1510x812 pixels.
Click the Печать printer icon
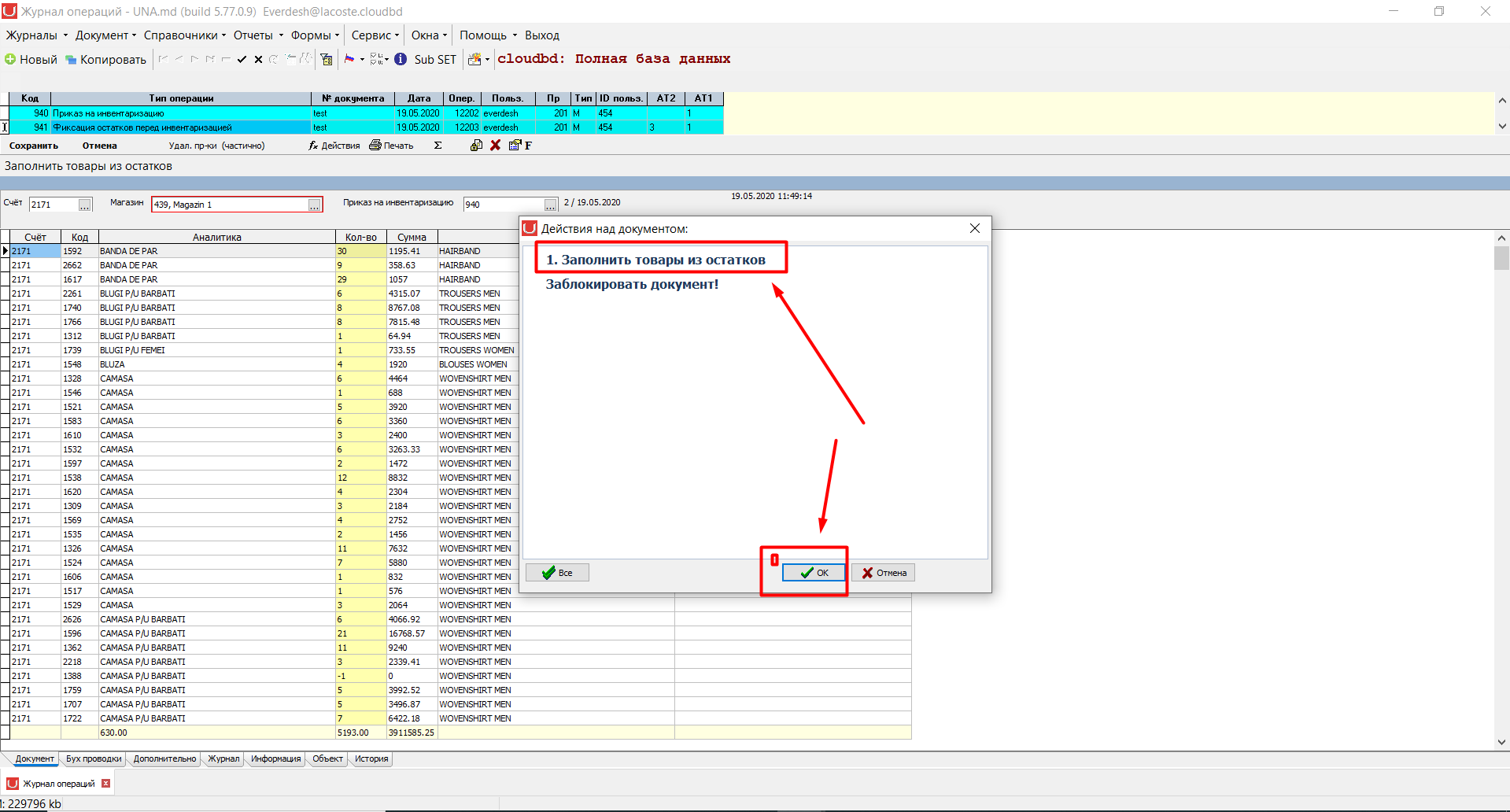click(375, 146)
